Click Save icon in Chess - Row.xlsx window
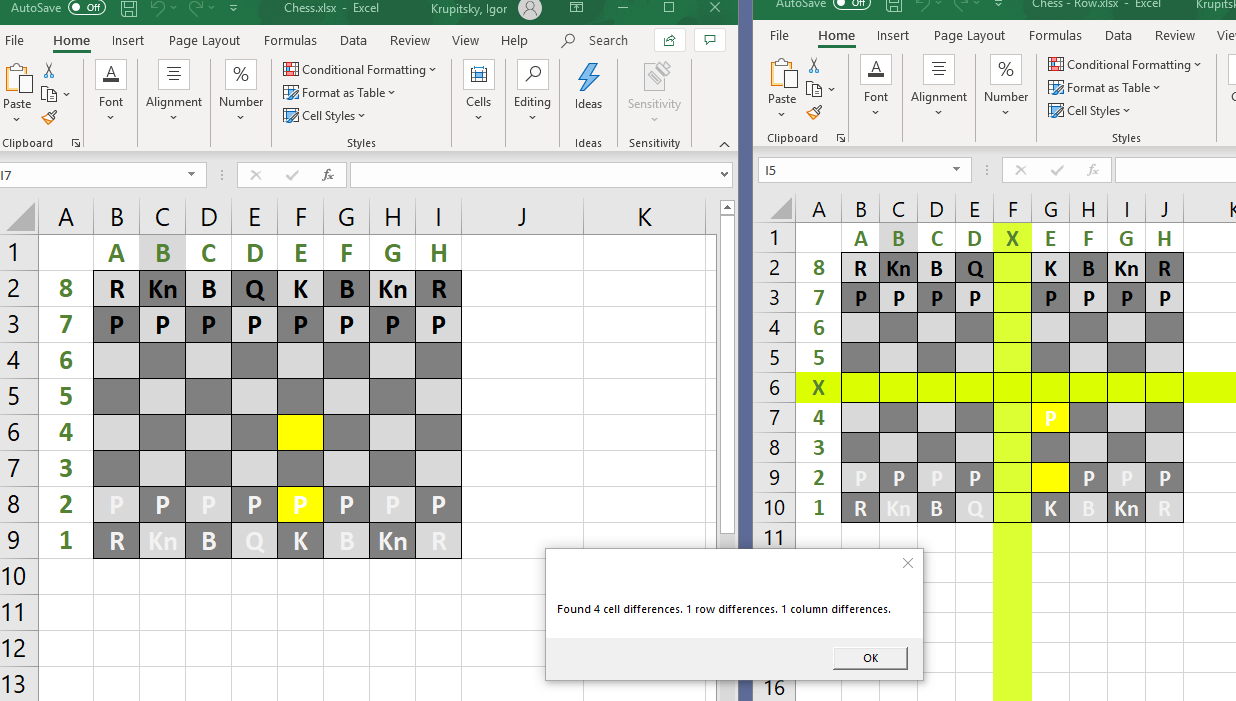 pos(893,4)
